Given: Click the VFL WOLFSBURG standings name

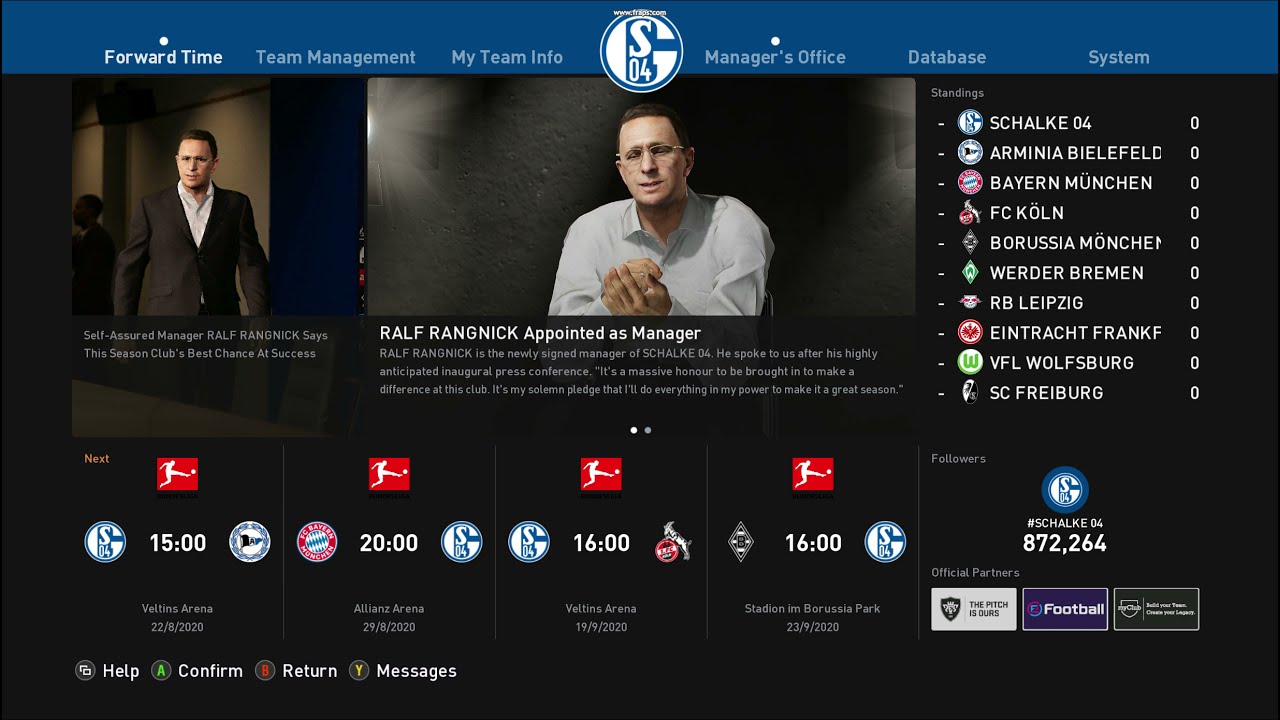Looking at the screenshot, I should pyautogui.click(x=1061, y=363).
